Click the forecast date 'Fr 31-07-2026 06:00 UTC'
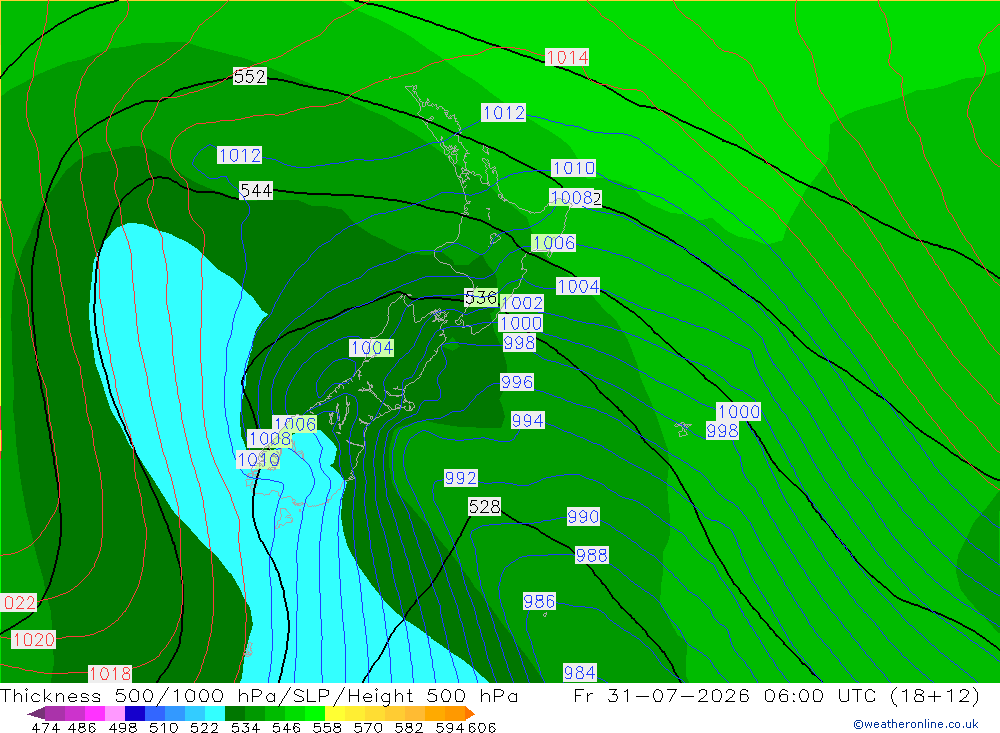Image resolution: width=1000 pixels, height=733 pixels. pos(728,695)
